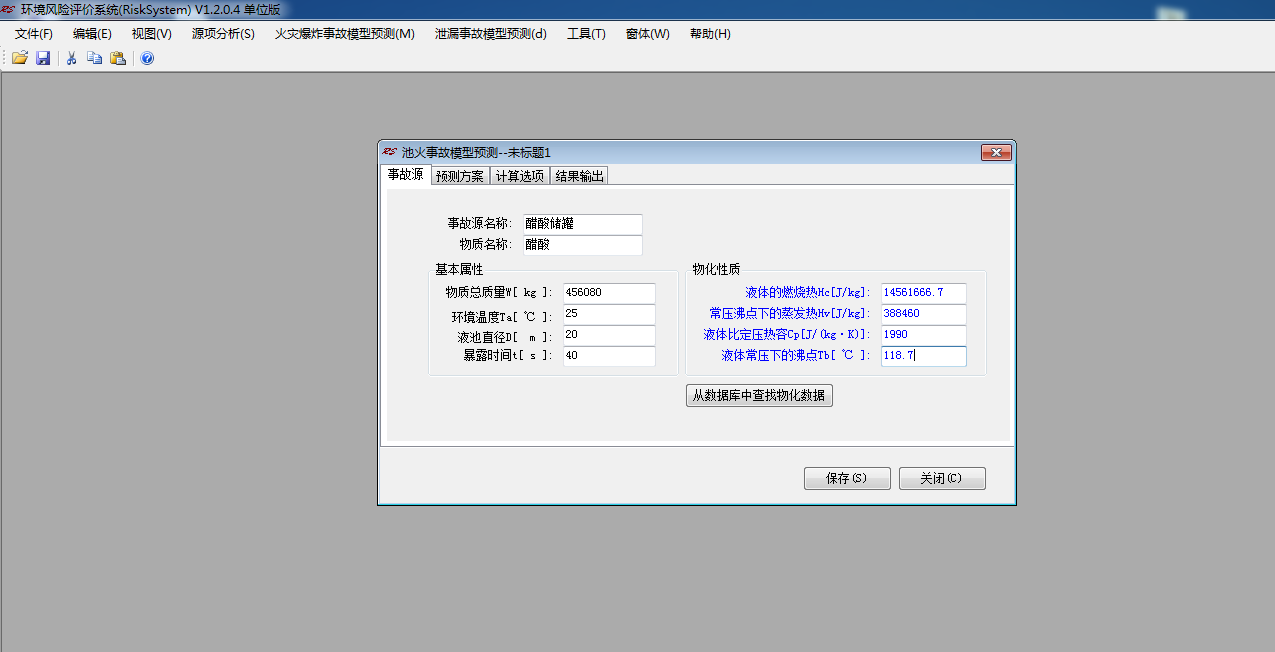Click the 蒸发热Hv field showing 388460
This screenshot has width=1275, height=652.
tap(924, 314)
